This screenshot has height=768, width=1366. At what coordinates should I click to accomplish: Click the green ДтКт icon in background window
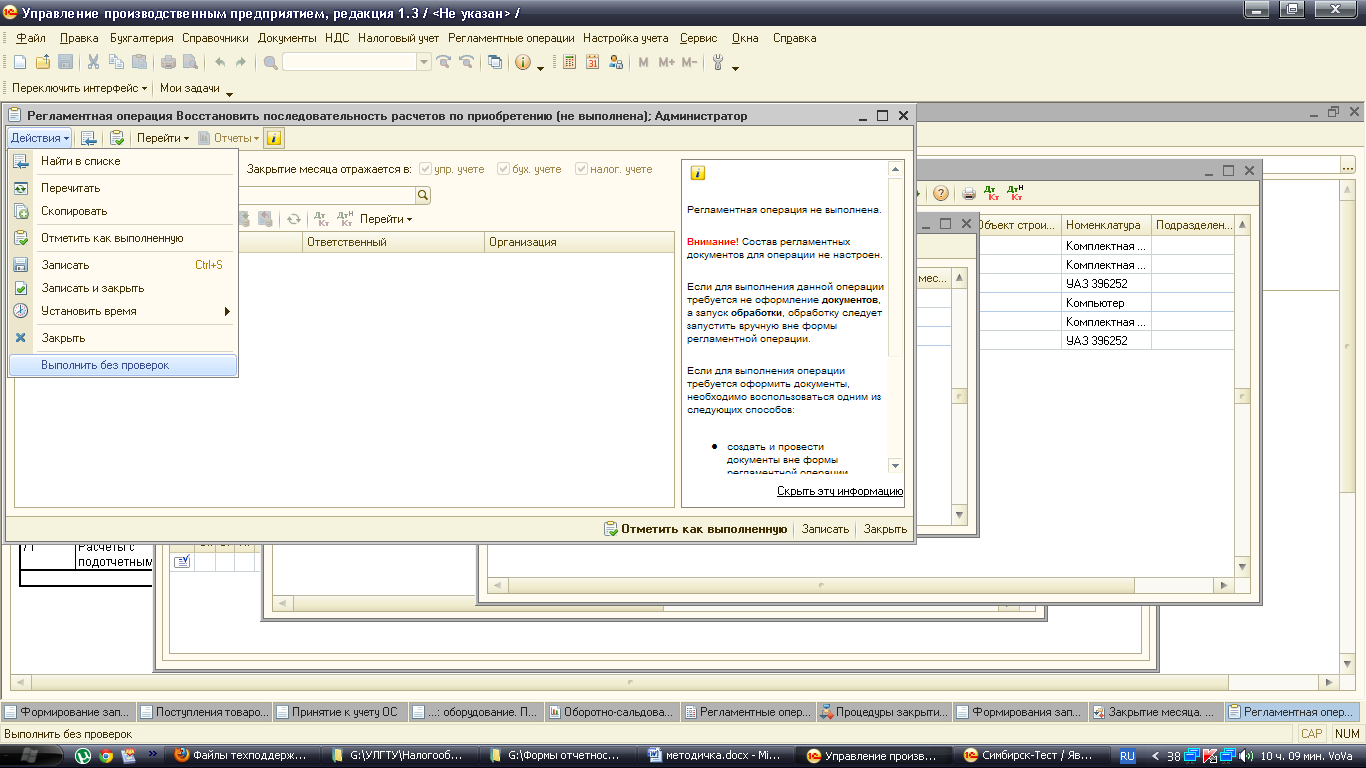coord(991,193)
